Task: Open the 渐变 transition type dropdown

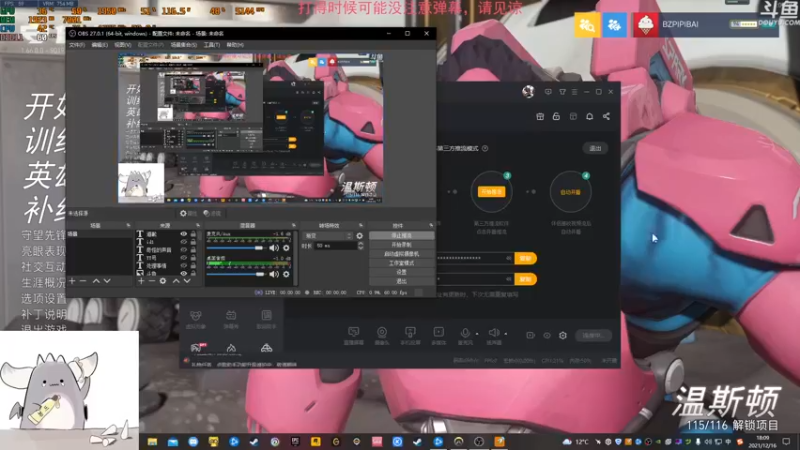Action: pos(328,236)
